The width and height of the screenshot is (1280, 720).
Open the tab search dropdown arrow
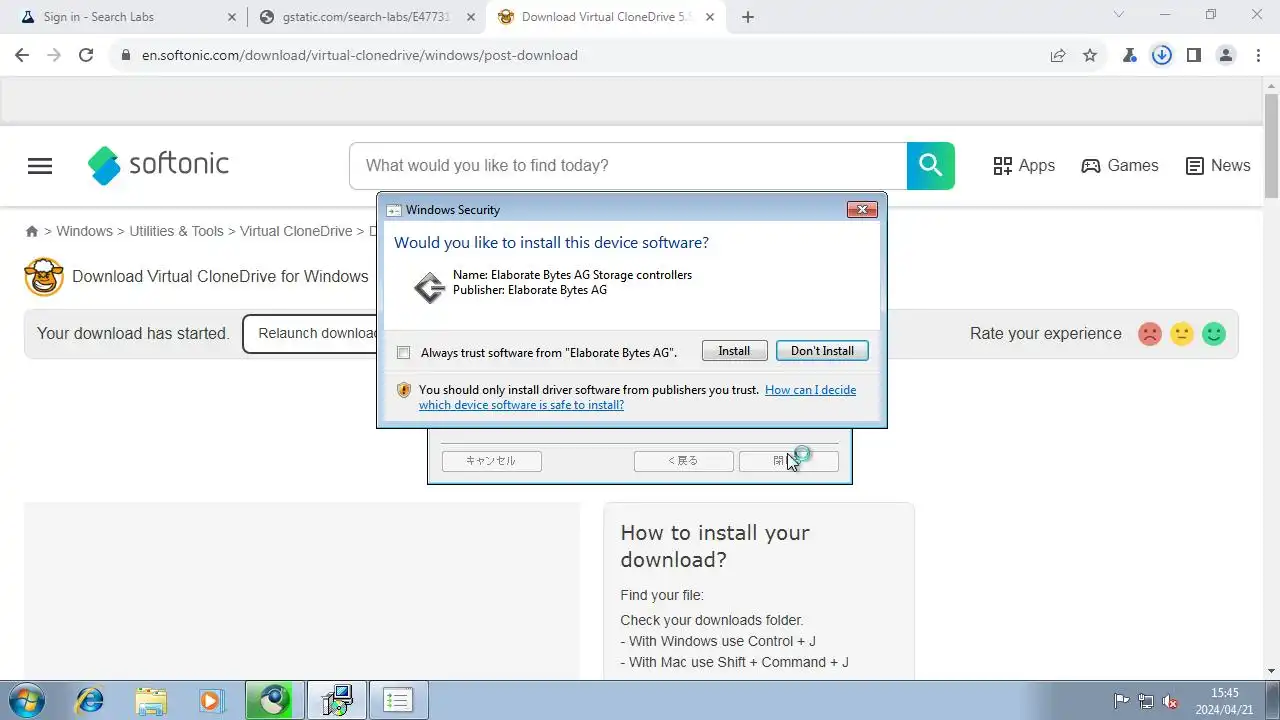[1119, 15]
